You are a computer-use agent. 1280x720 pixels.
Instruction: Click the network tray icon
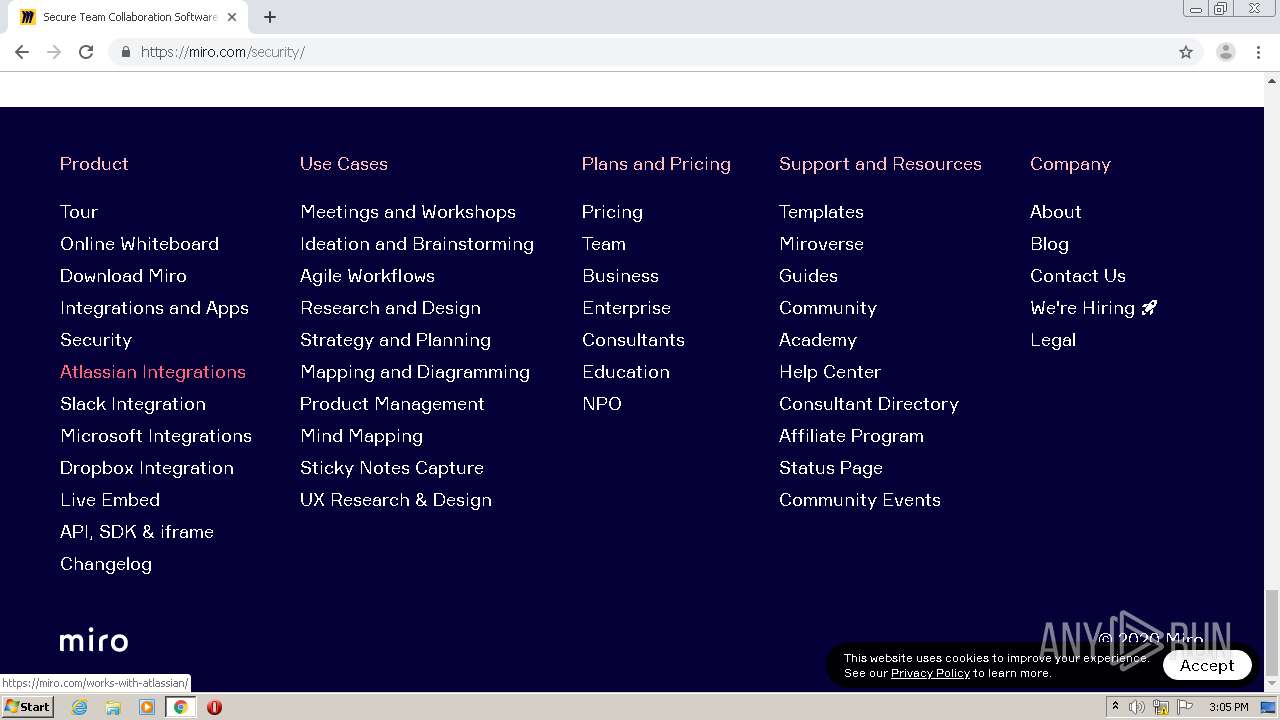(1161, 707)
